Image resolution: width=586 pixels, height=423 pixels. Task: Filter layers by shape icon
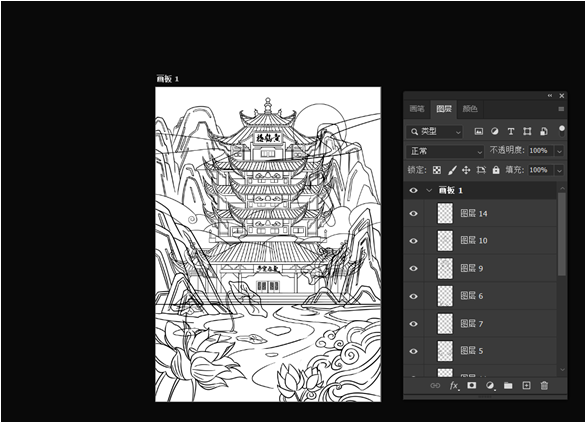coord(527,132)
